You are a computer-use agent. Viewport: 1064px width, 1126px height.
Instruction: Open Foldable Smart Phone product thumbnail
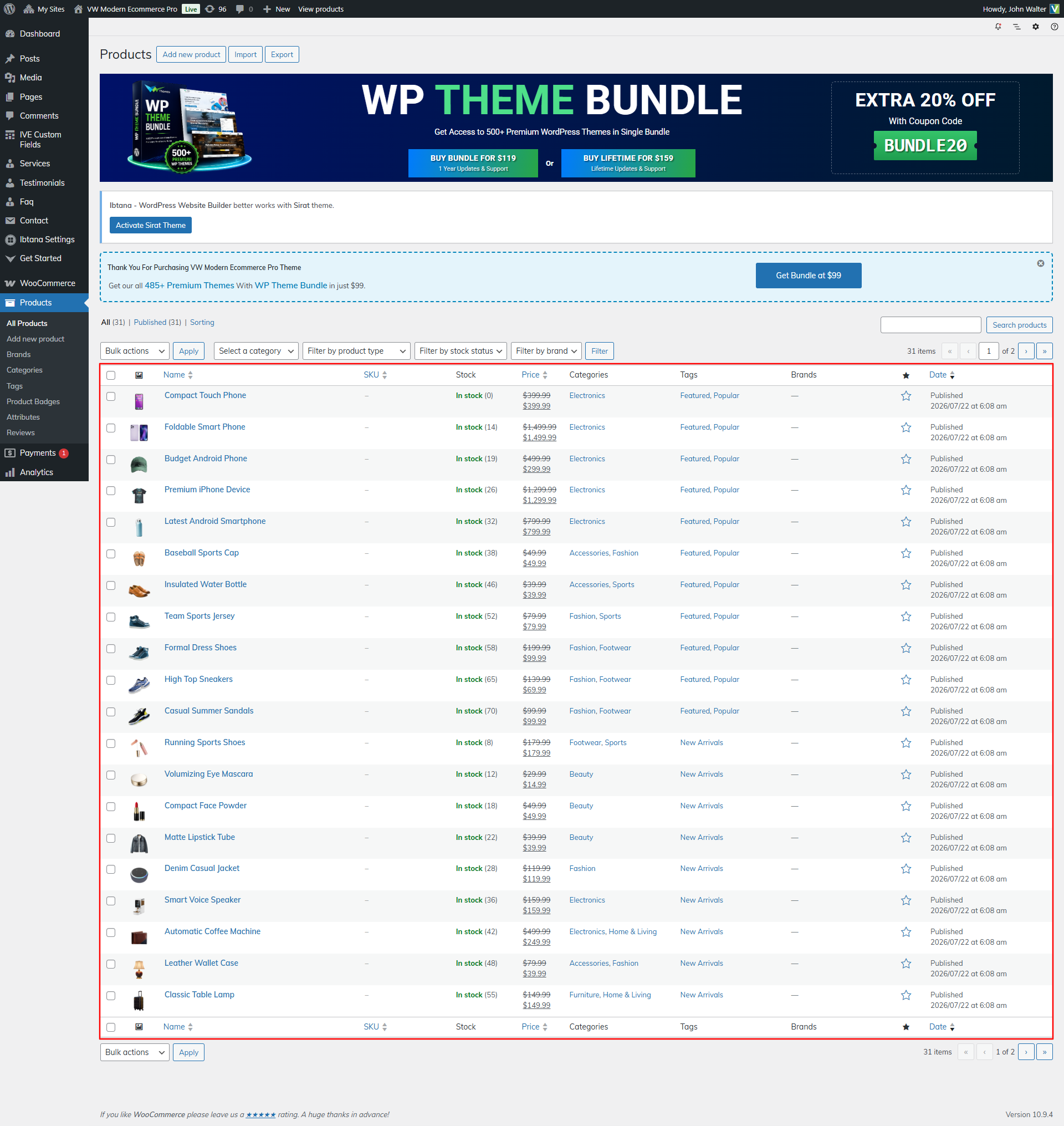point(139,433)
